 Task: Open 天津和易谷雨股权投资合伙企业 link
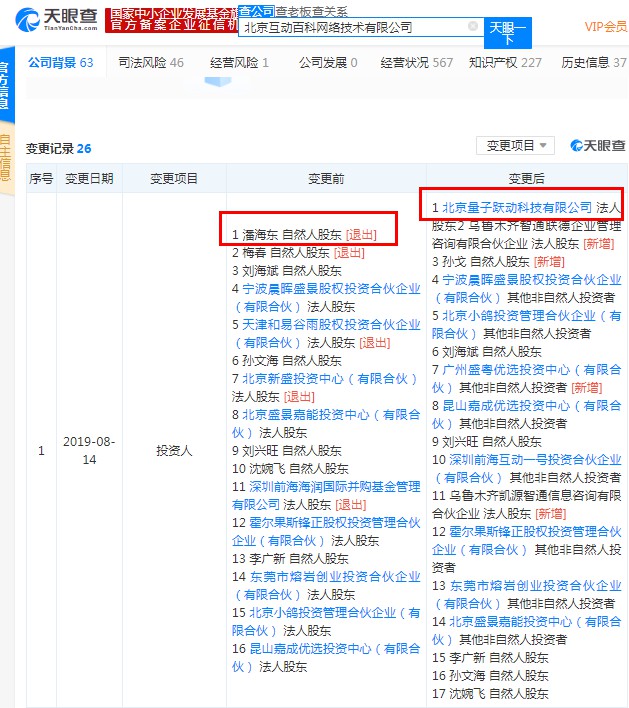click(x=326, y=334)
